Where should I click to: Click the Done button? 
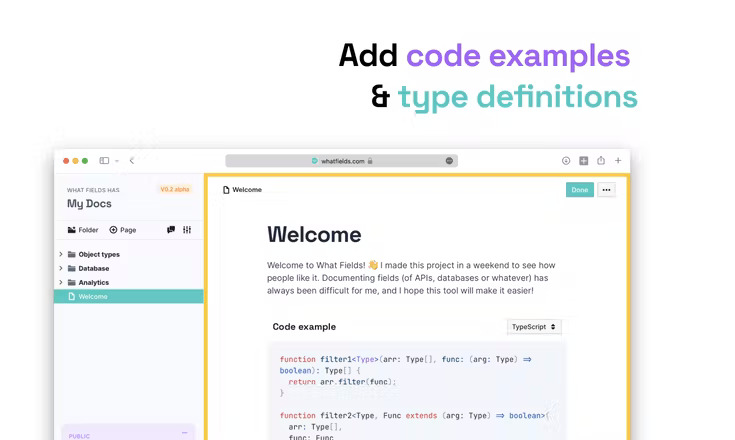point(580,190)
